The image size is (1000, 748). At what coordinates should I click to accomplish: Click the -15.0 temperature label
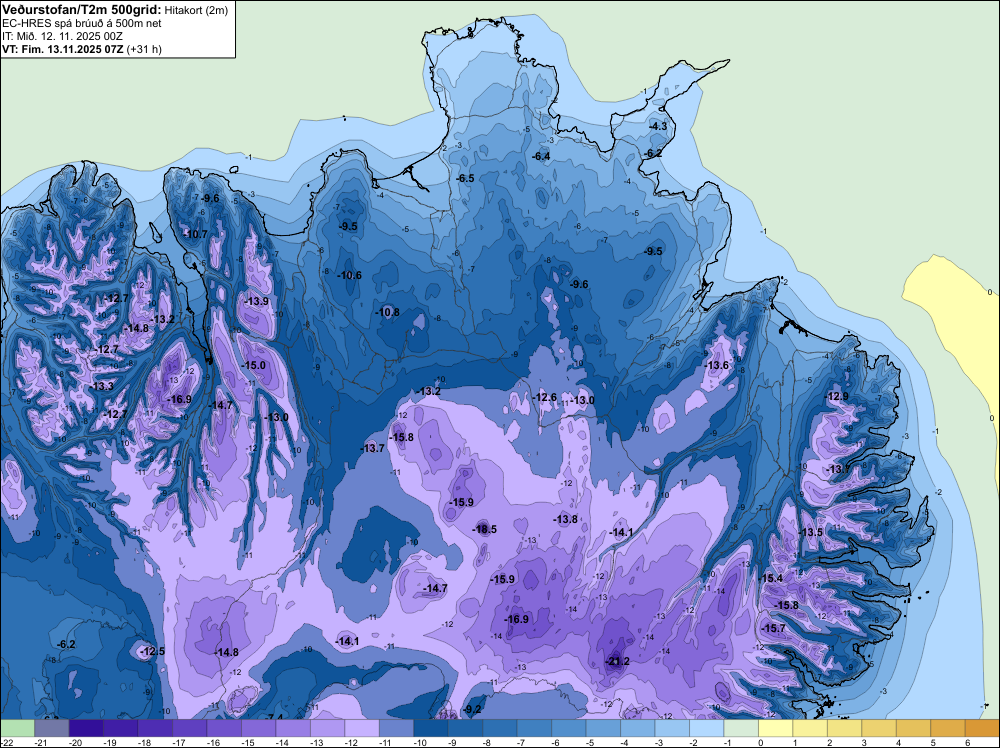(254, 365)
